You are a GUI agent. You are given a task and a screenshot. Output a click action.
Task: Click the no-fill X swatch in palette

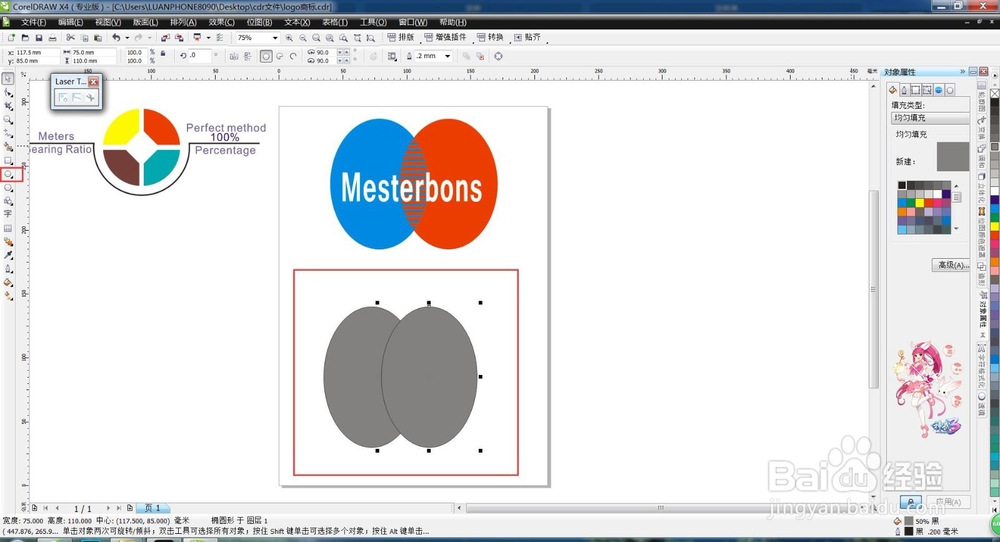(x=994, y=93)
